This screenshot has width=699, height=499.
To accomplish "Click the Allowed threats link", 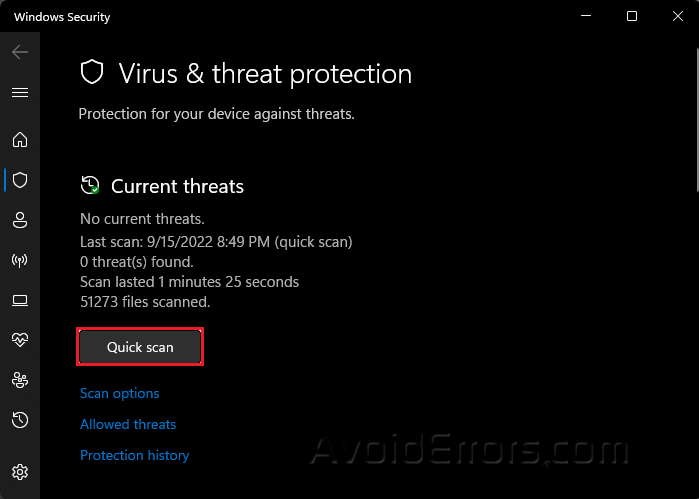I will 128,425.
